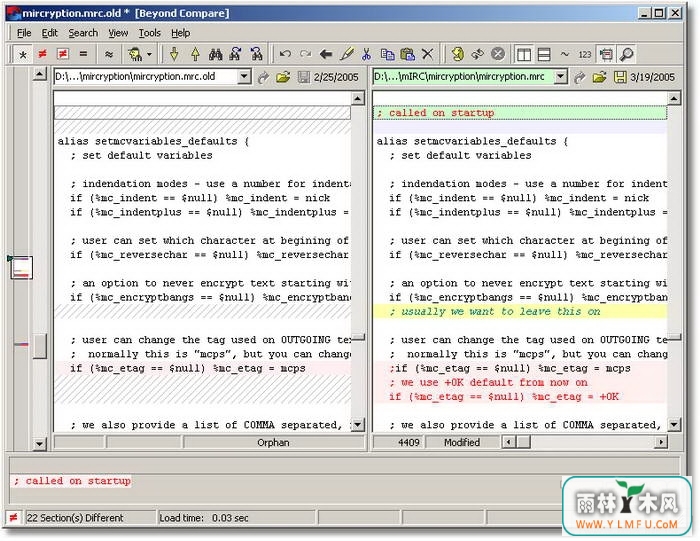
Task: Click '22 Section(s) Different' status text
Action: (x=75, y=518)
